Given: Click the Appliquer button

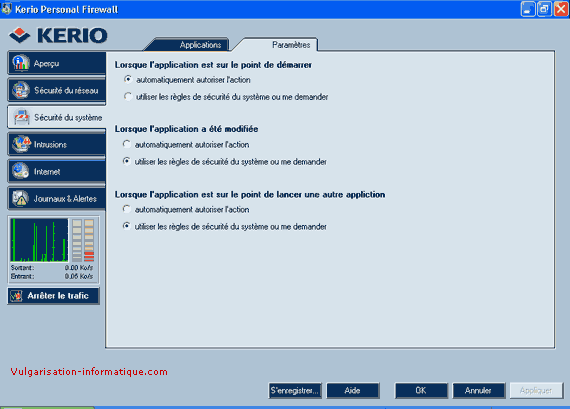Looking at the screenshot, I should (536, 390).
